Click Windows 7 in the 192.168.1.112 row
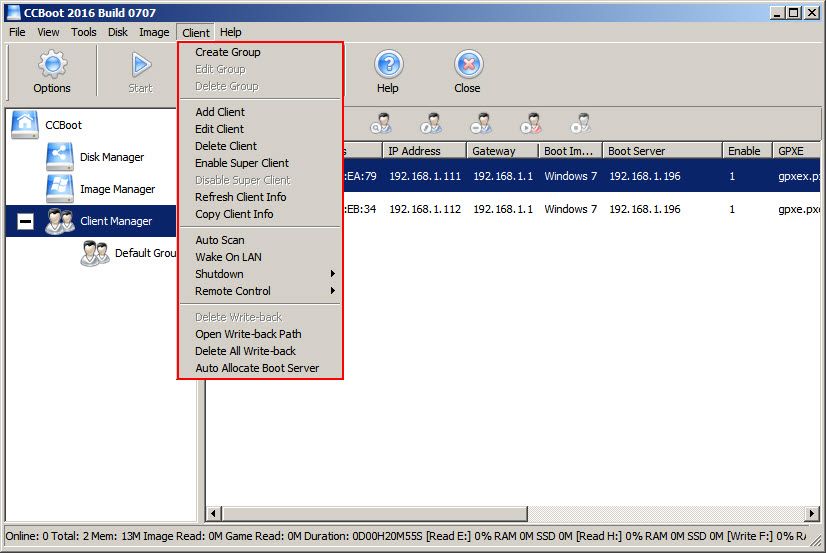 [571, 209]
